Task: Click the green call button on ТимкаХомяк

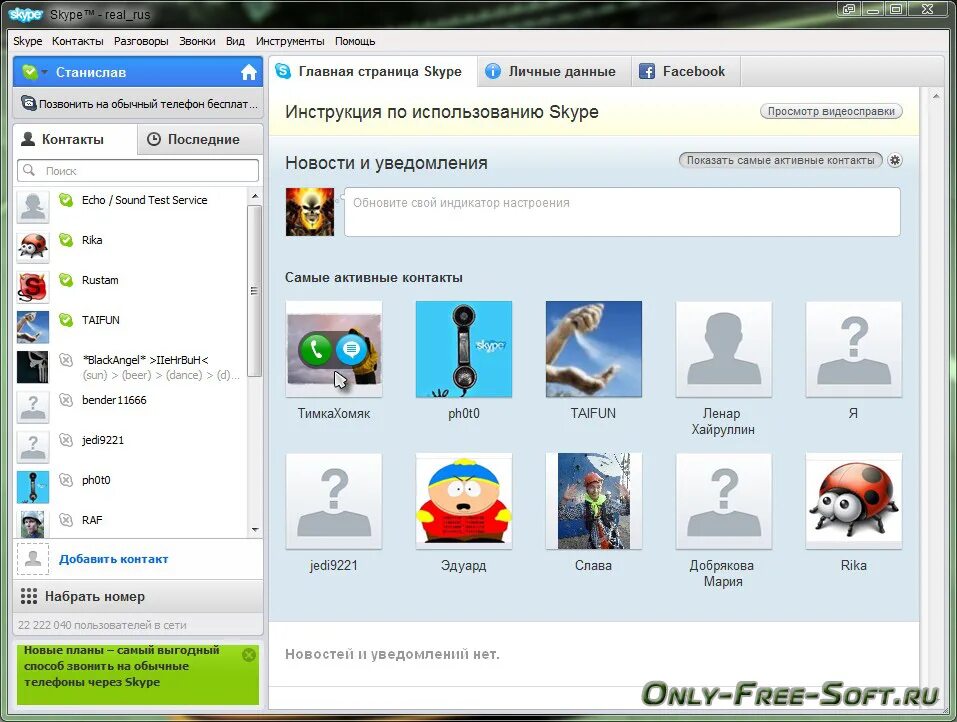Action: (x=315, y=349)
